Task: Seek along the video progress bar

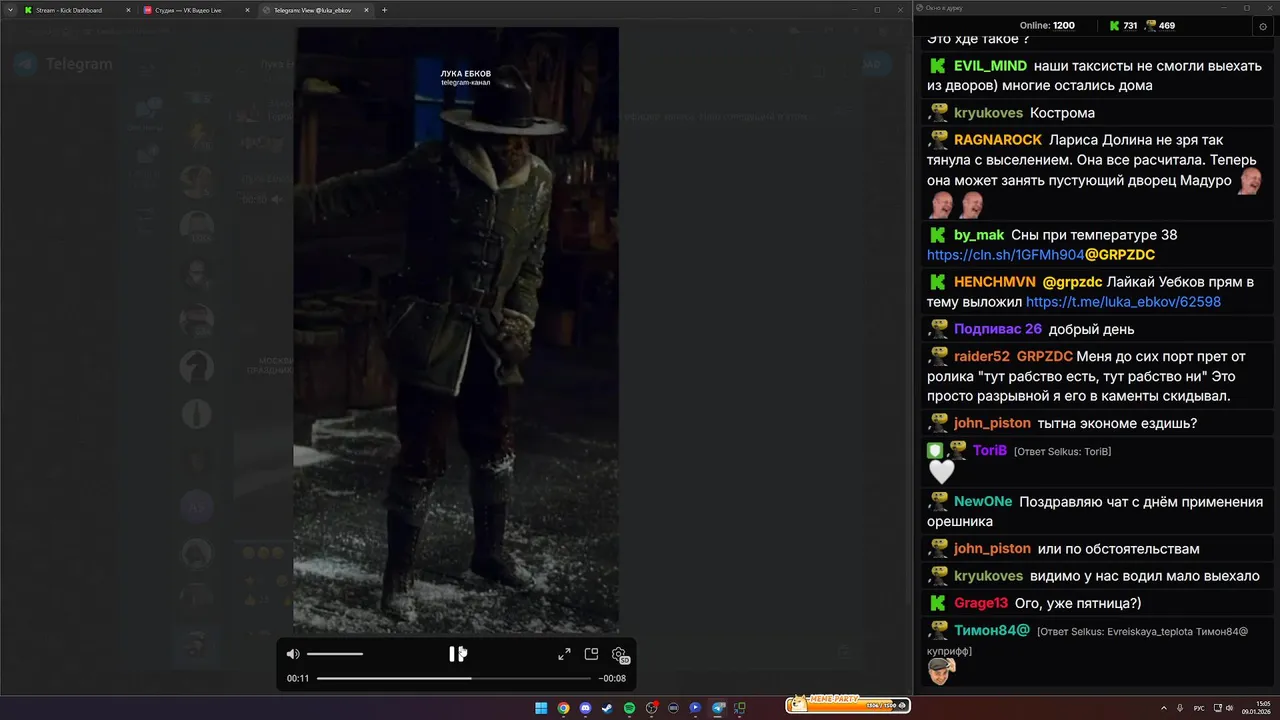Action: click(454, 678)
